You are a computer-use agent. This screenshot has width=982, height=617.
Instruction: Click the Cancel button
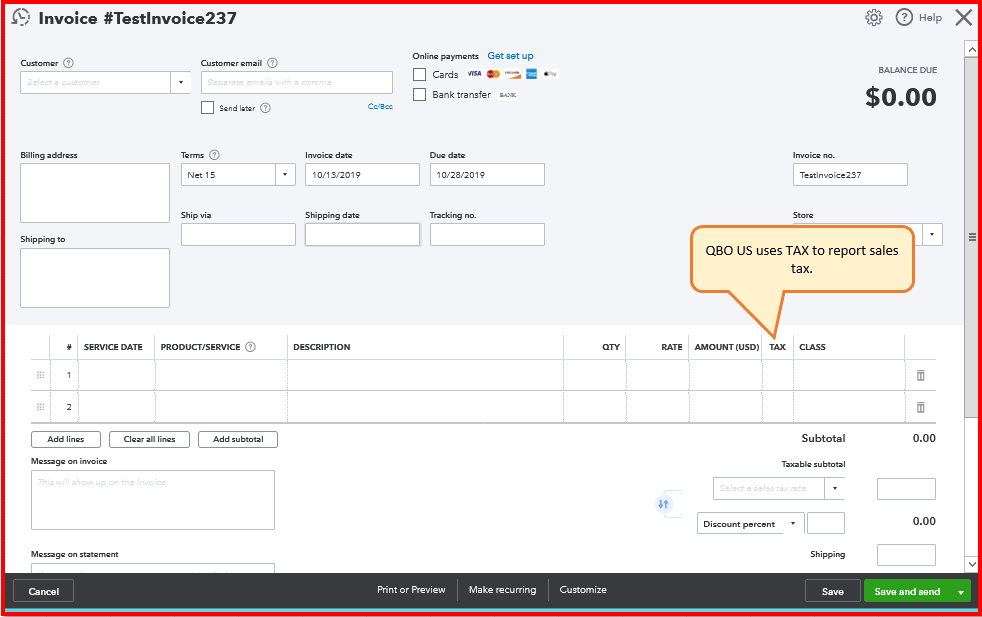[44, 591]
